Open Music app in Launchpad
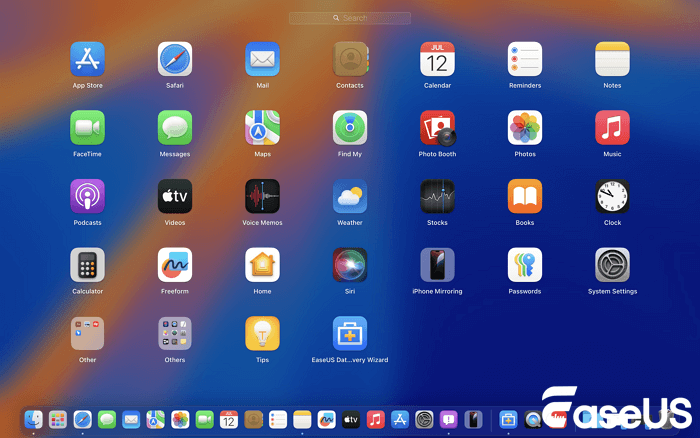The width and height of the screenshot is (700, 438). [612, 128]
